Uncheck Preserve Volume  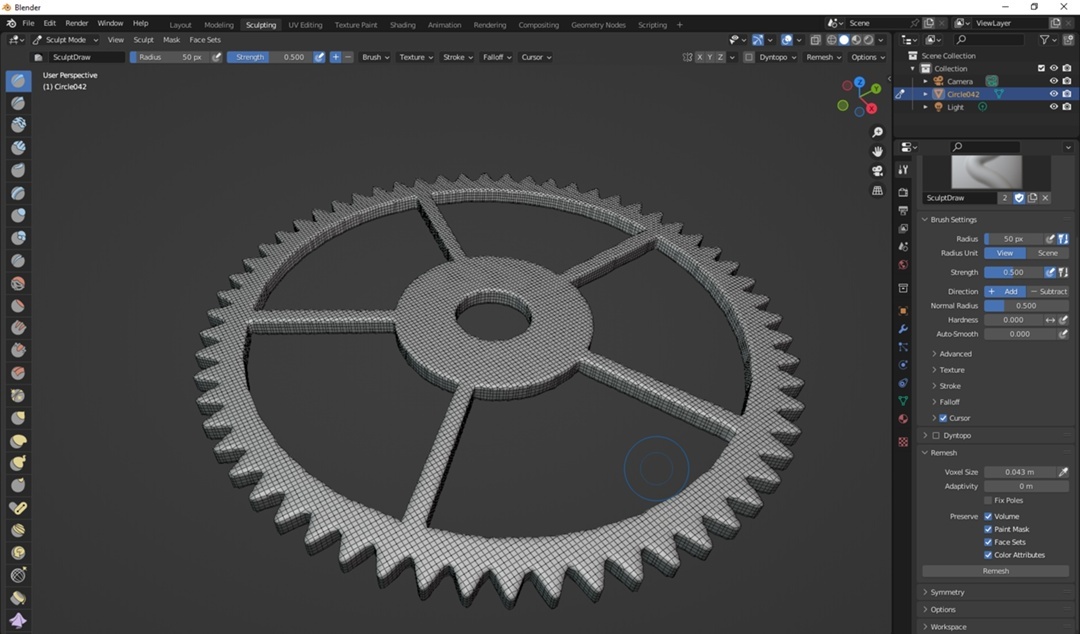tap(988, 516)
